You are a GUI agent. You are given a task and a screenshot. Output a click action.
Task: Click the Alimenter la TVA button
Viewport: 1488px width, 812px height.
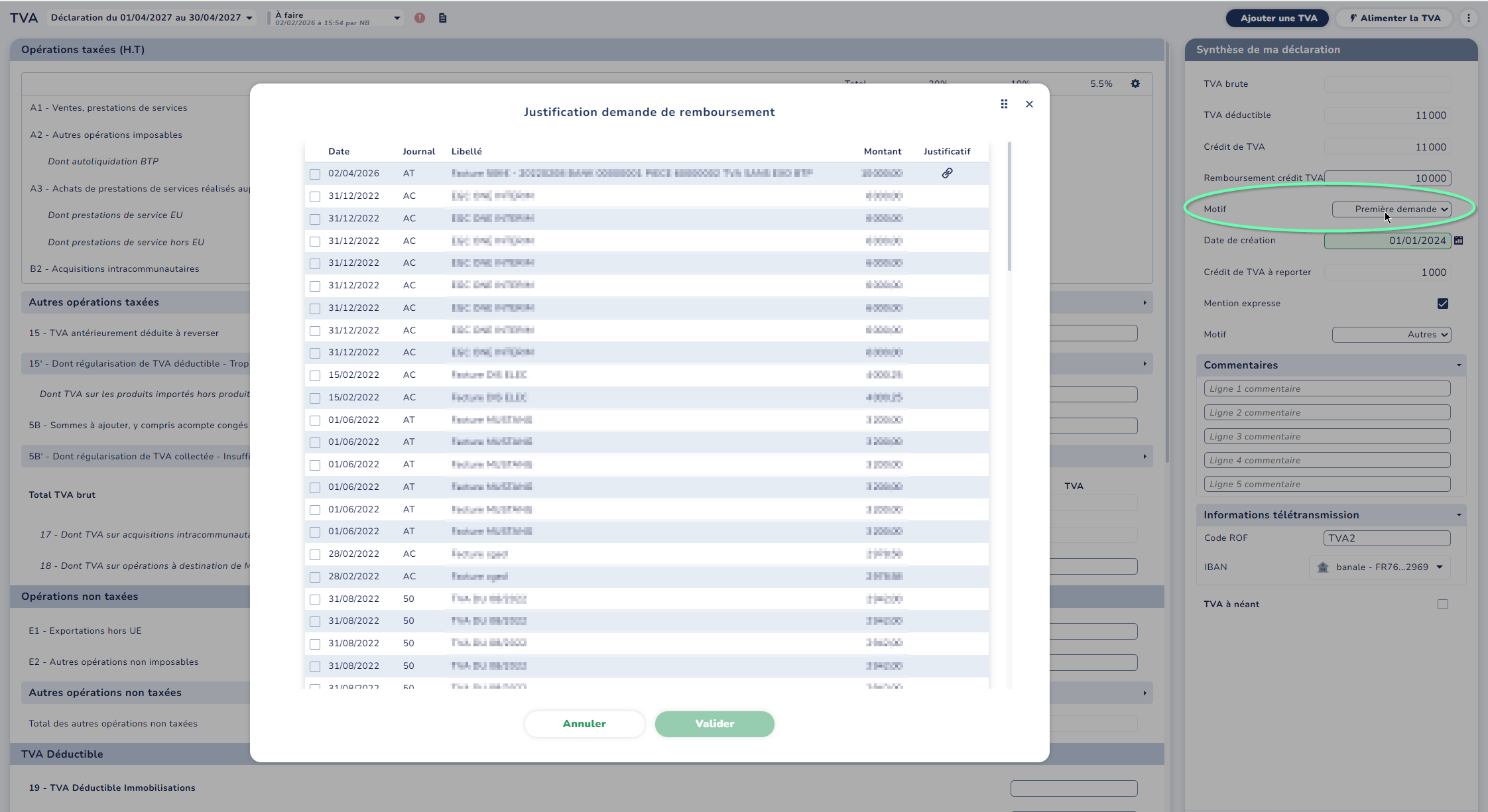[1394, 18]
